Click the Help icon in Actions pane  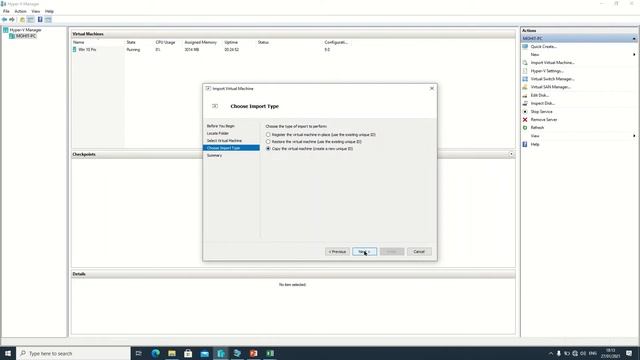525,144
